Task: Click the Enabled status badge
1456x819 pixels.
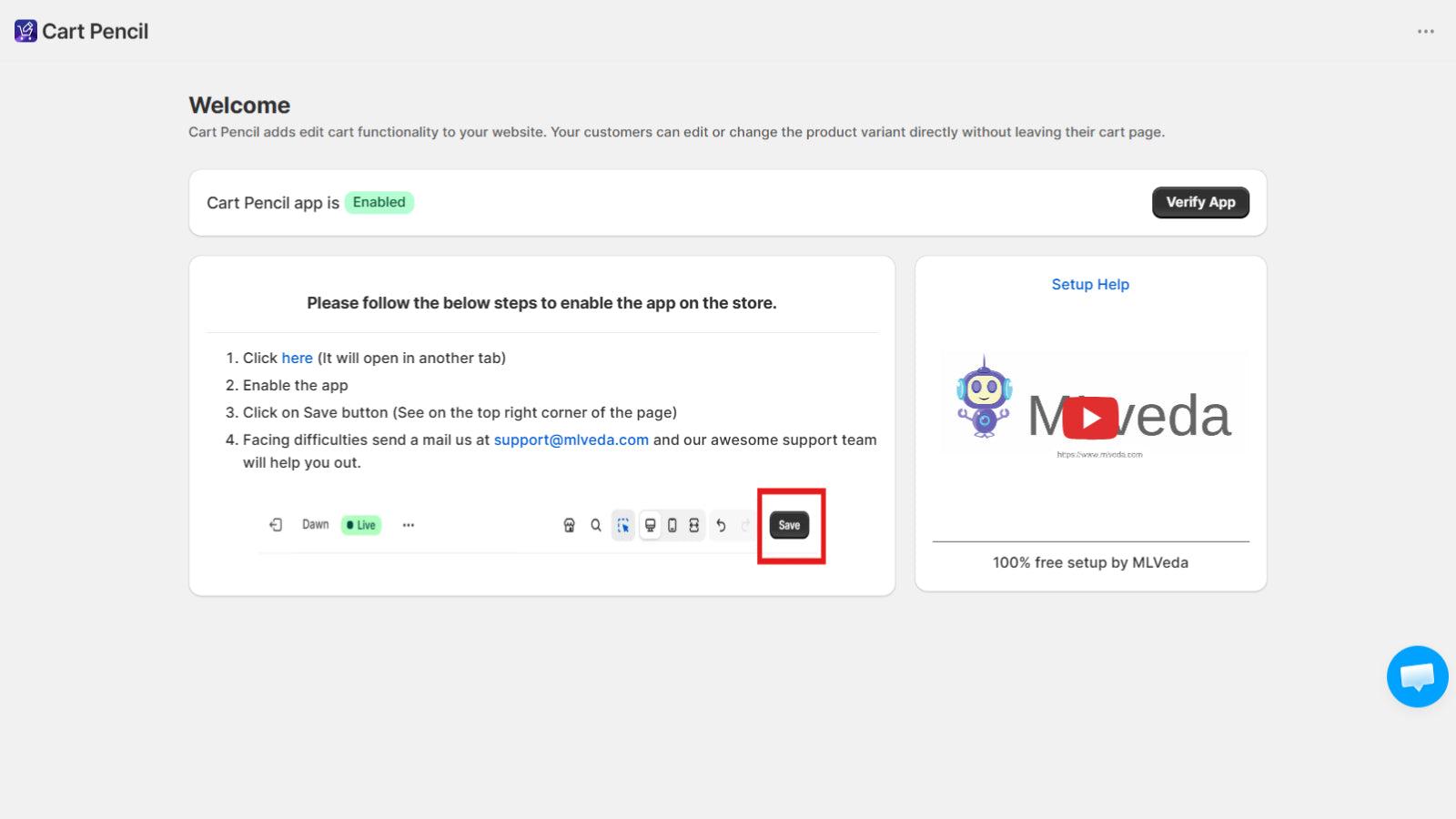Action: coord(379,202)
